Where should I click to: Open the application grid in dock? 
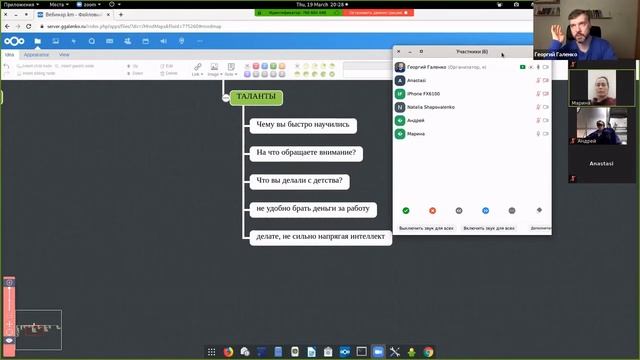pyautogui.click(x=211, y=352)
